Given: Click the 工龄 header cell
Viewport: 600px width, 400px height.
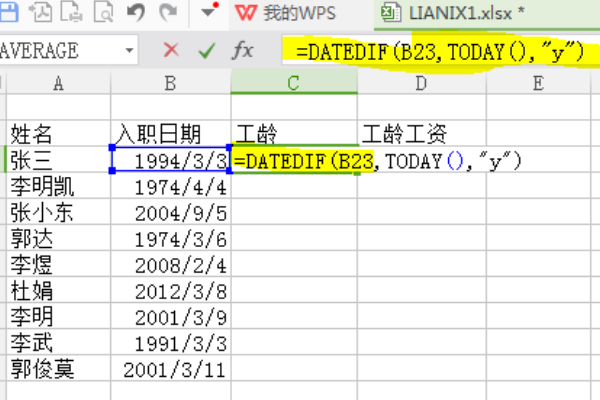Looking at the screenshot, I should 294,133.
